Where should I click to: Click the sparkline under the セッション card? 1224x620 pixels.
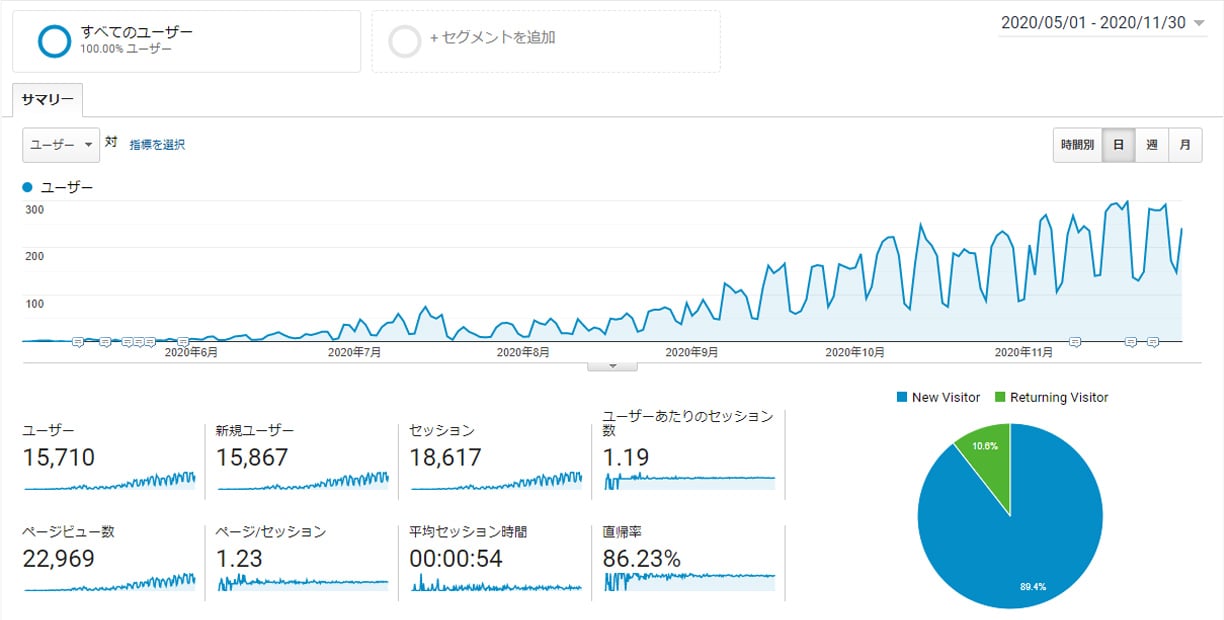pyautogui.click(x=496, y=481)
